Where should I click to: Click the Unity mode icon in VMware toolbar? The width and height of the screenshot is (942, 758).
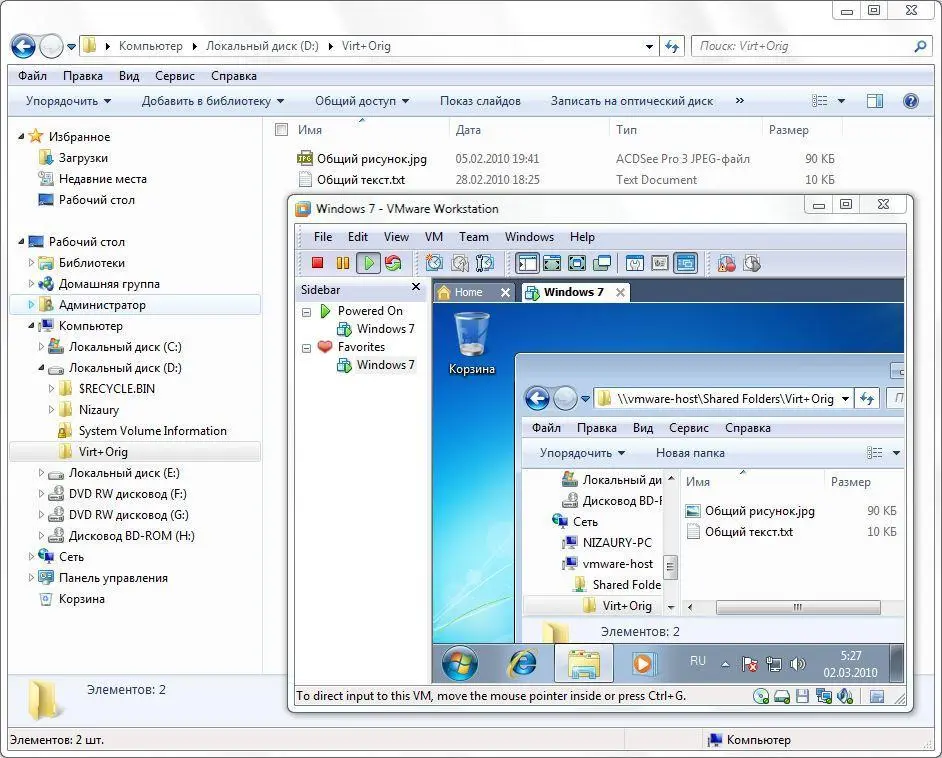click(602, 263)
